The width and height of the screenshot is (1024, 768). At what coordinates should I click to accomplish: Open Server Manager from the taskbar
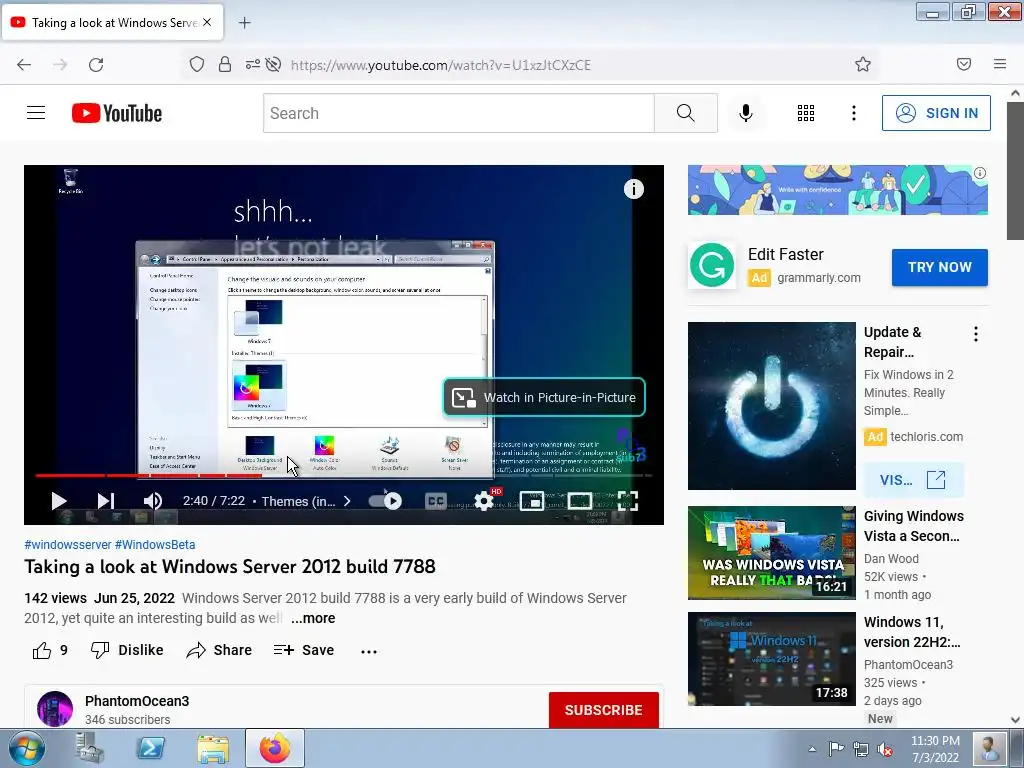click(x=89, y=748)
